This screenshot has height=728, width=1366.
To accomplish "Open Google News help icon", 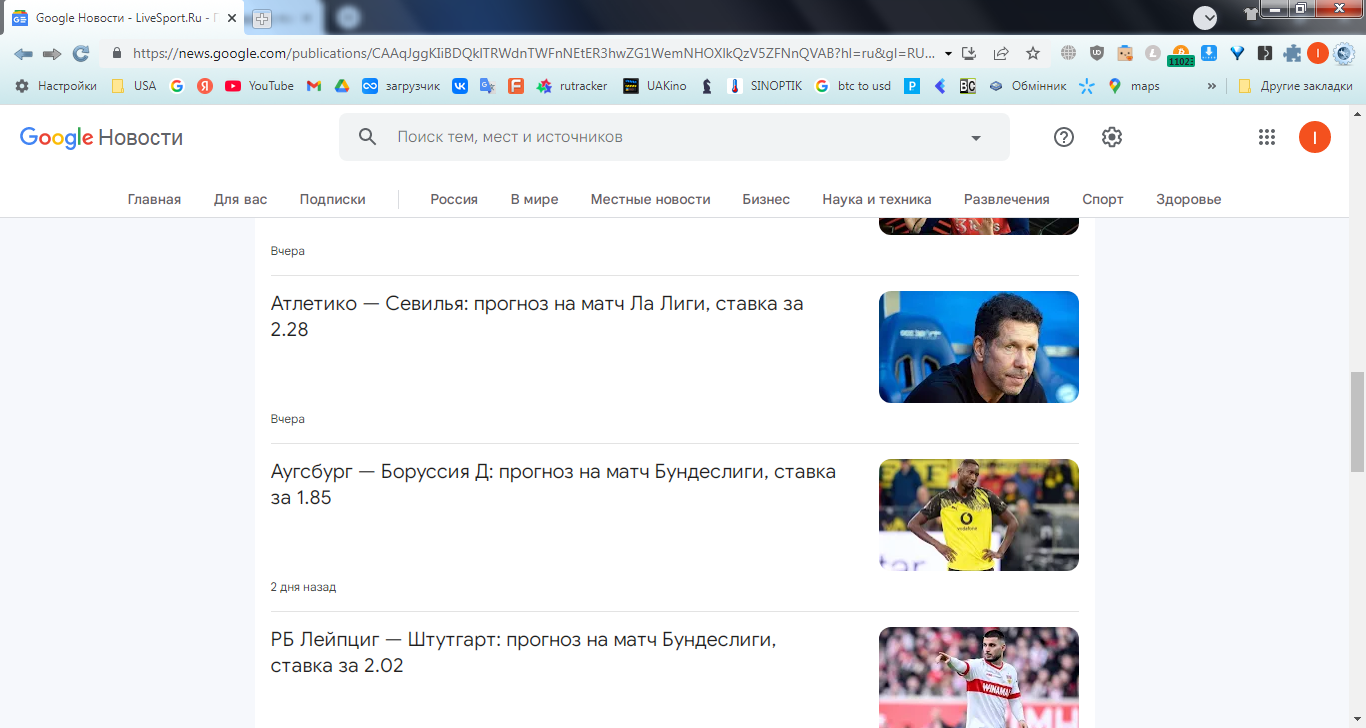I will click(x=1064, y=137).
